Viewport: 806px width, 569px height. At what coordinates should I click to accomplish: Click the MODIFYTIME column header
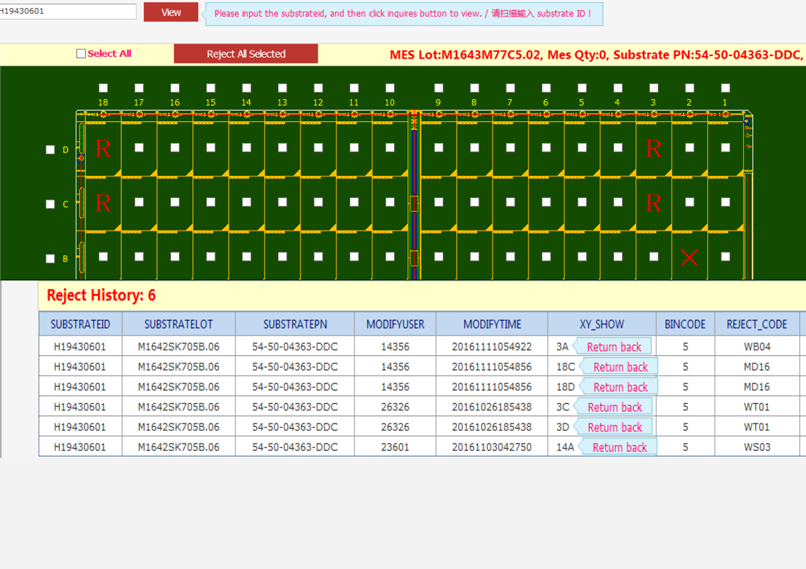coord(492,324)
